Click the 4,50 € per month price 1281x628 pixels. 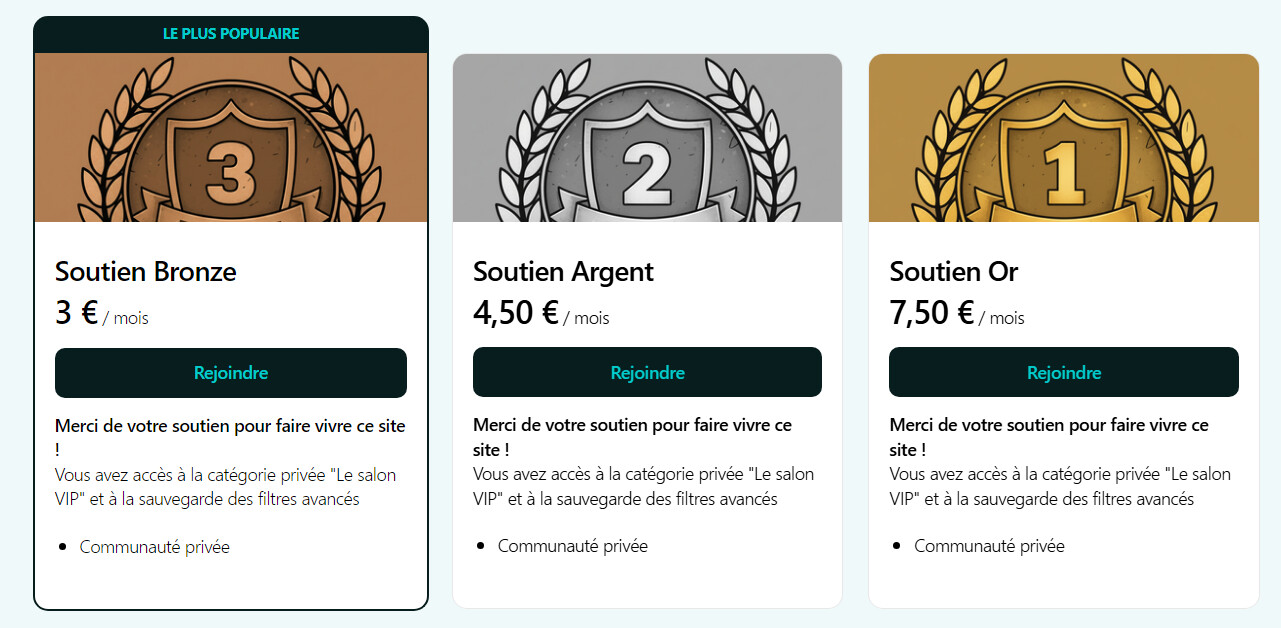[540, 315]
